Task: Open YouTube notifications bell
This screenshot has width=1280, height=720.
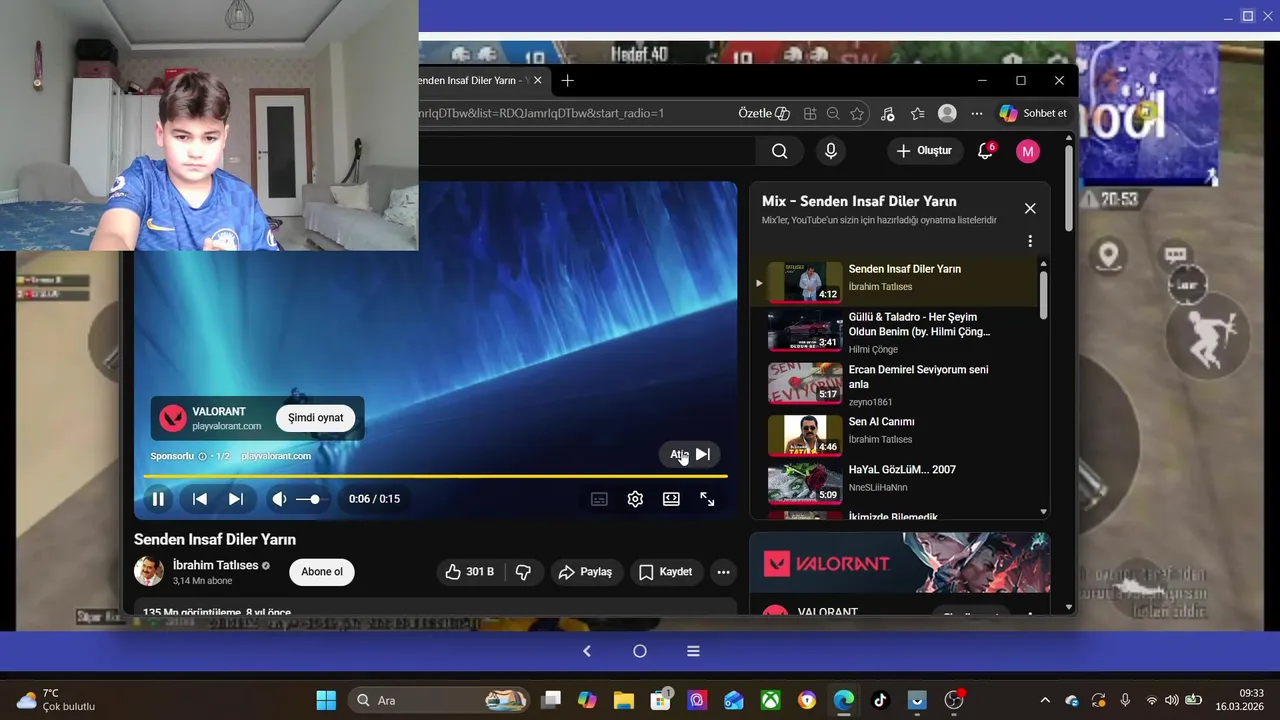Action: click(x=985, y=151)
